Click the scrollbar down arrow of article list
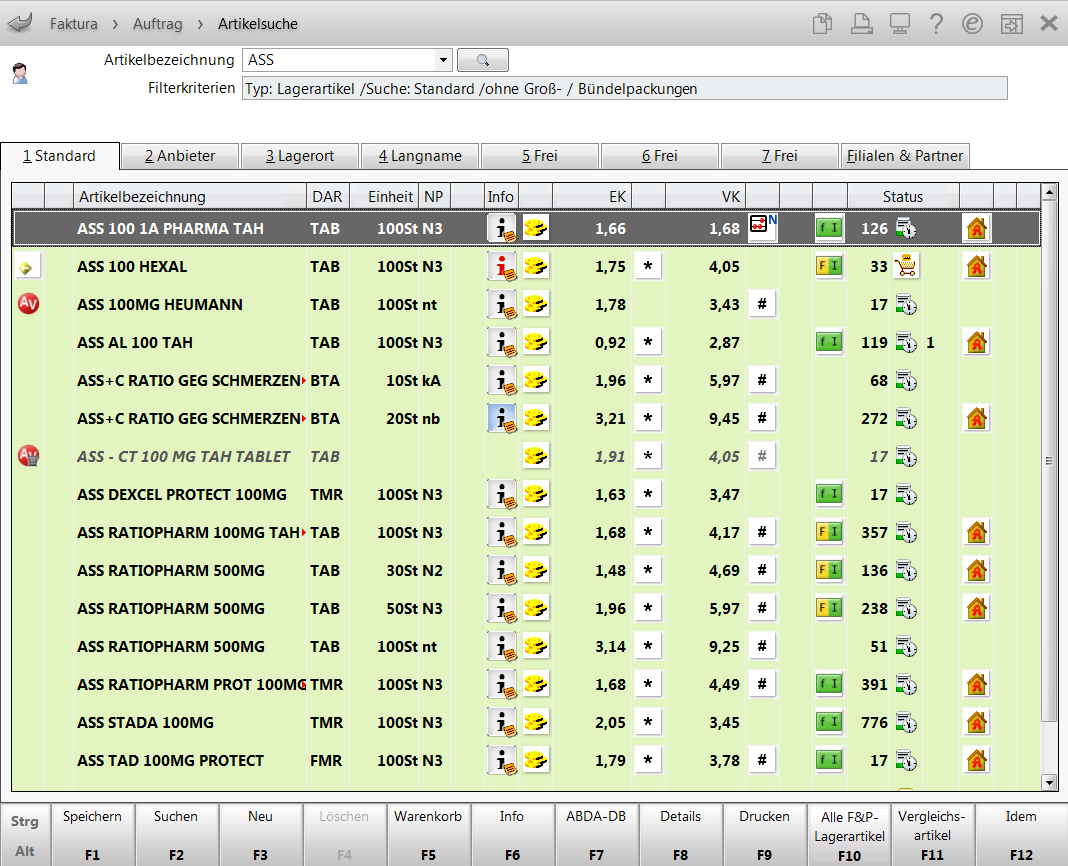 (x=1049, y=782)
